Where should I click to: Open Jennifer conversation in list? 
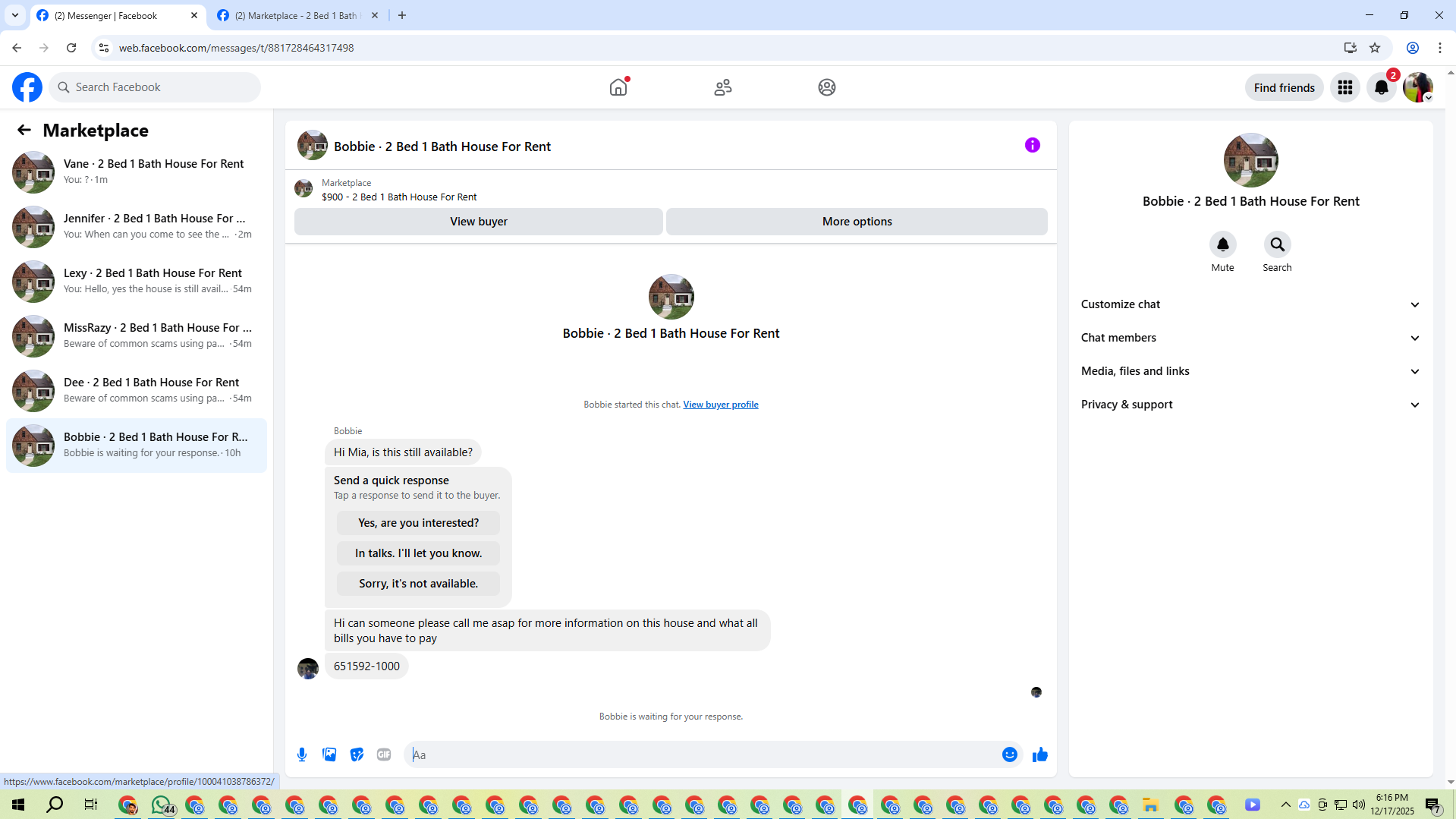pos(137,226)
